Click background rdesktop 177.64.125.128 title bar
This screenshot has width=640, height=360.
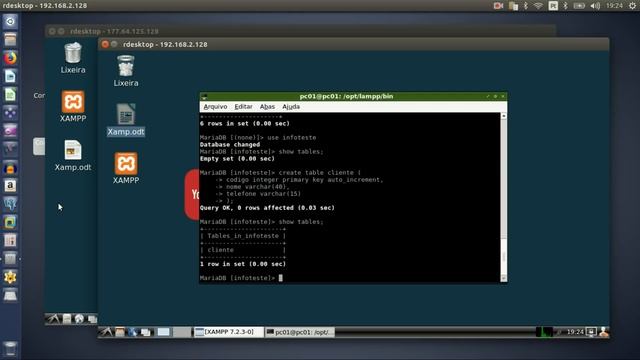(300, 31)
